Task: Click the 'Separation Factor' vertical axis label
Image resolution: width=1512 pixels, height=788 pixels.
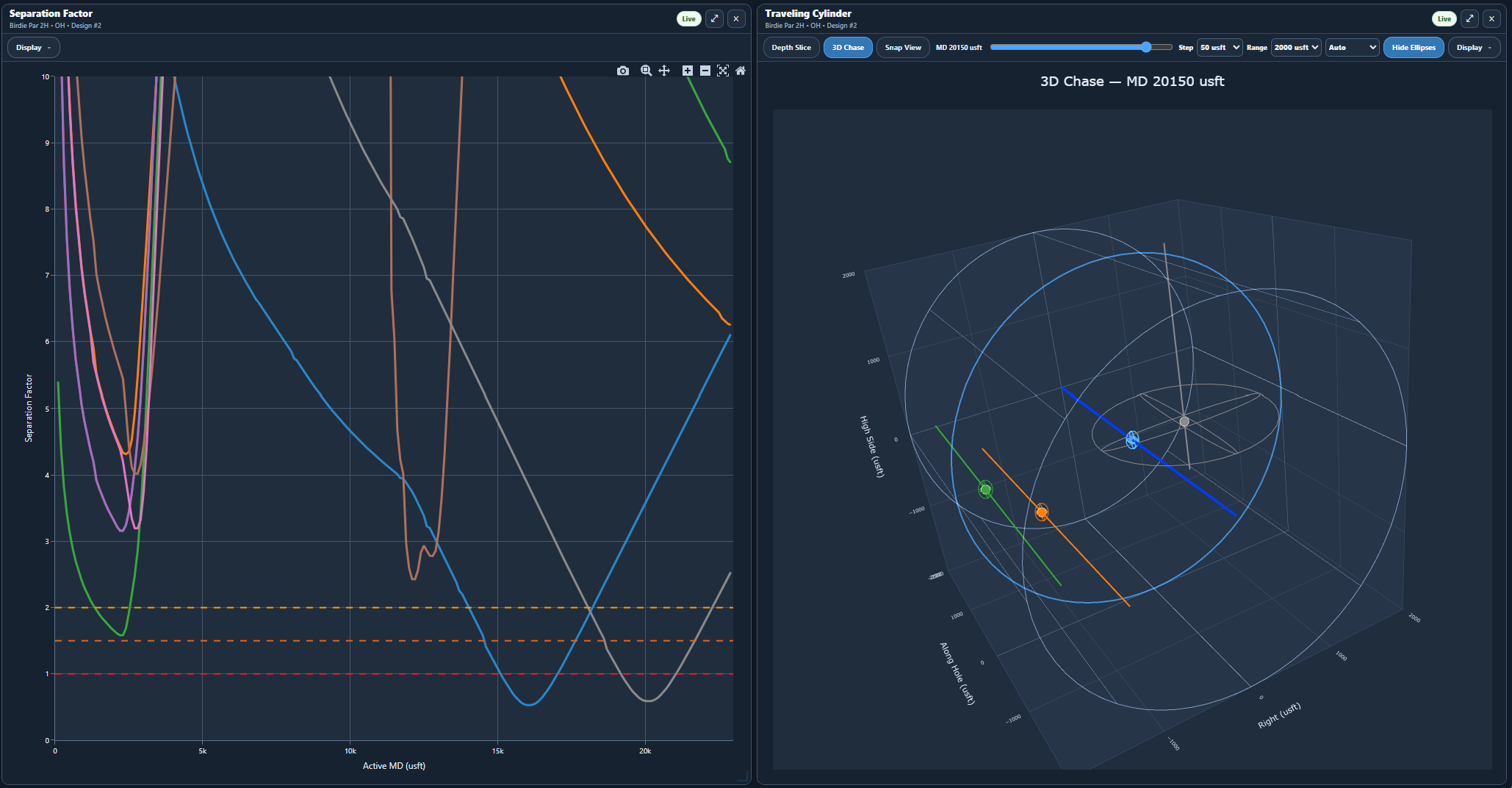Action: 29,408
